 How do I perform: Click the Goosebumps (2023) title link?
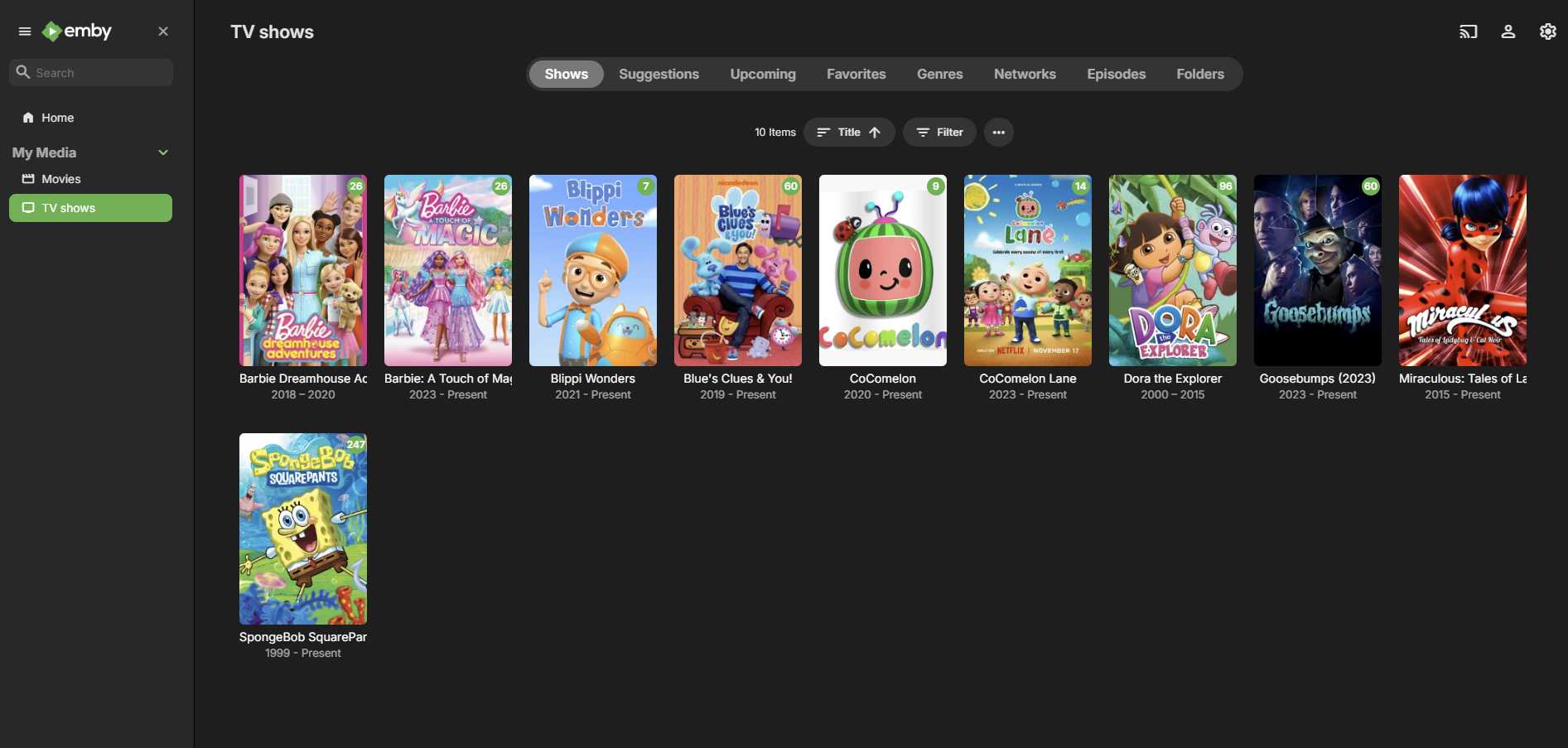click(1318, 379)
